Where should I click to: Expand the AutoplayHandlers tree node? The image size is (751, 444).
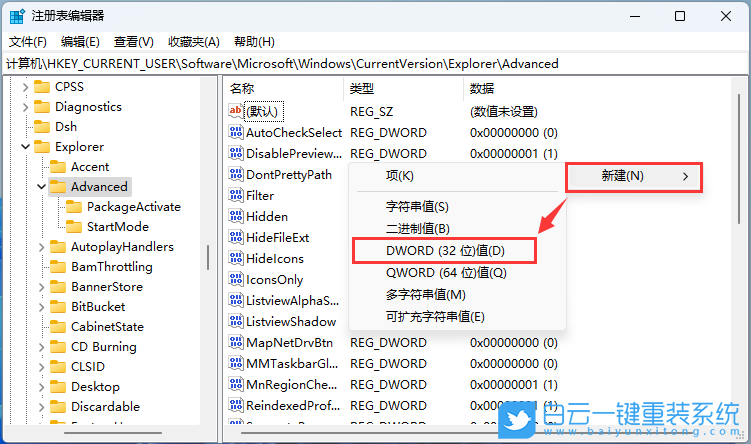(42, 247)
